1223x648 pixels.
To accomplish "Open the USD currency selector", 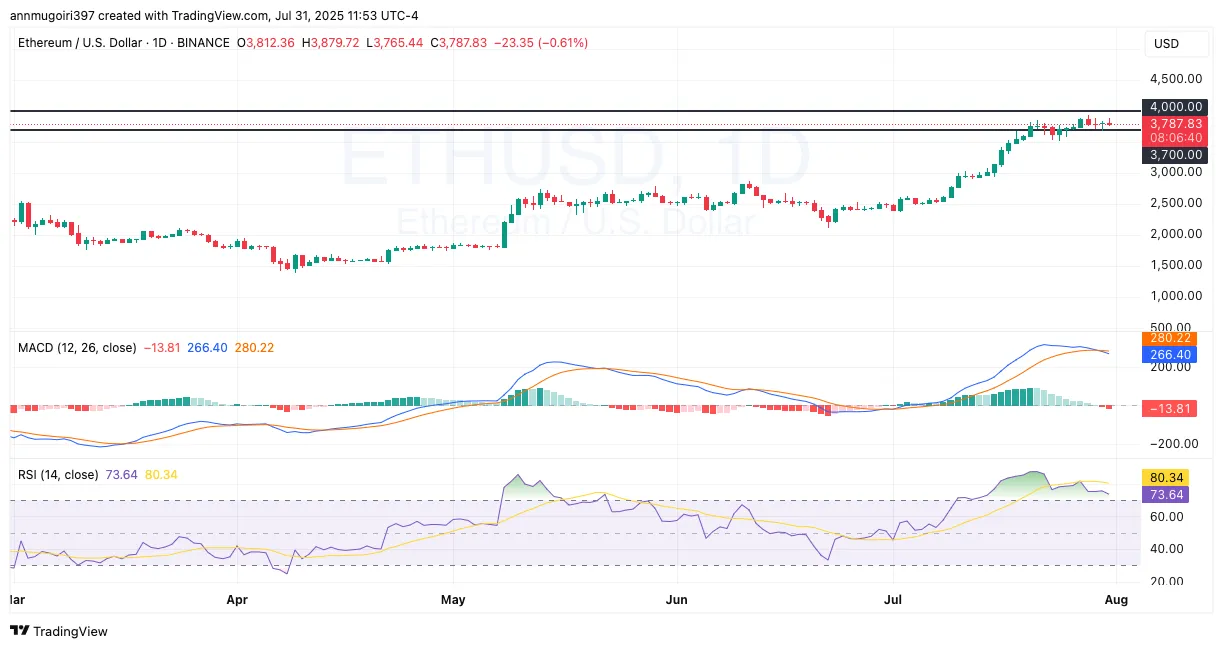I will pos(1166,44).
